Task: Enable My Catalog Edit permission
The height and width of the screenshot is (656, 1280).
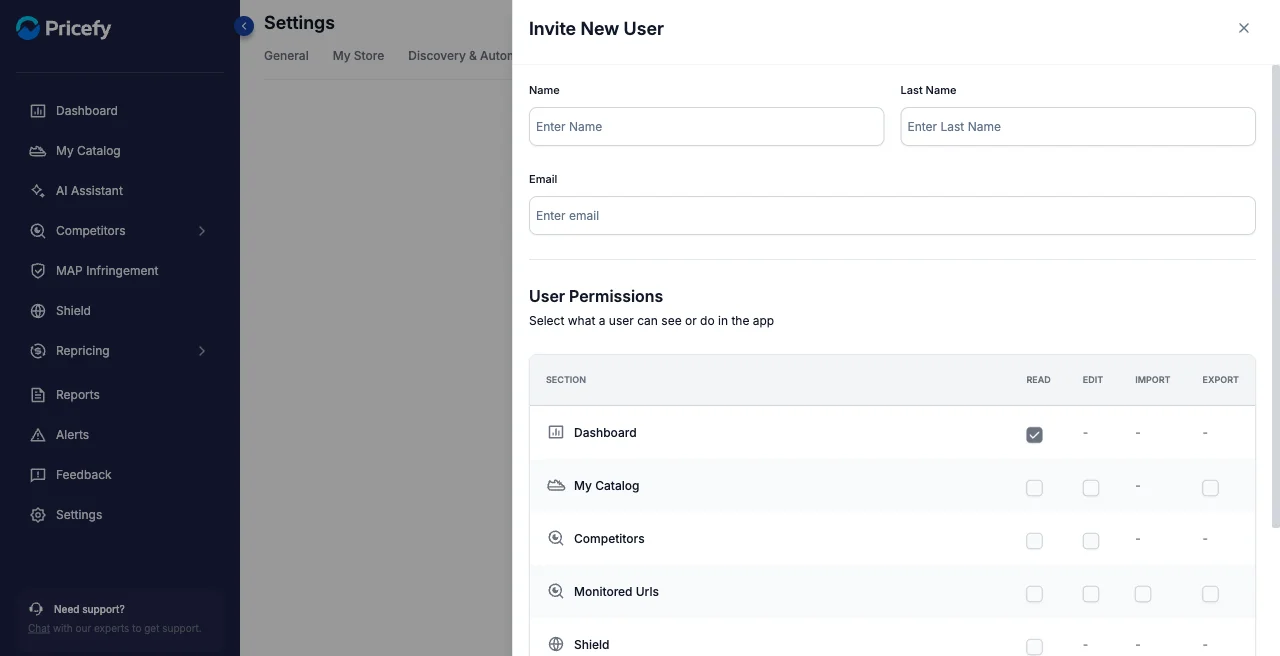Action: tap(1091, 488)
